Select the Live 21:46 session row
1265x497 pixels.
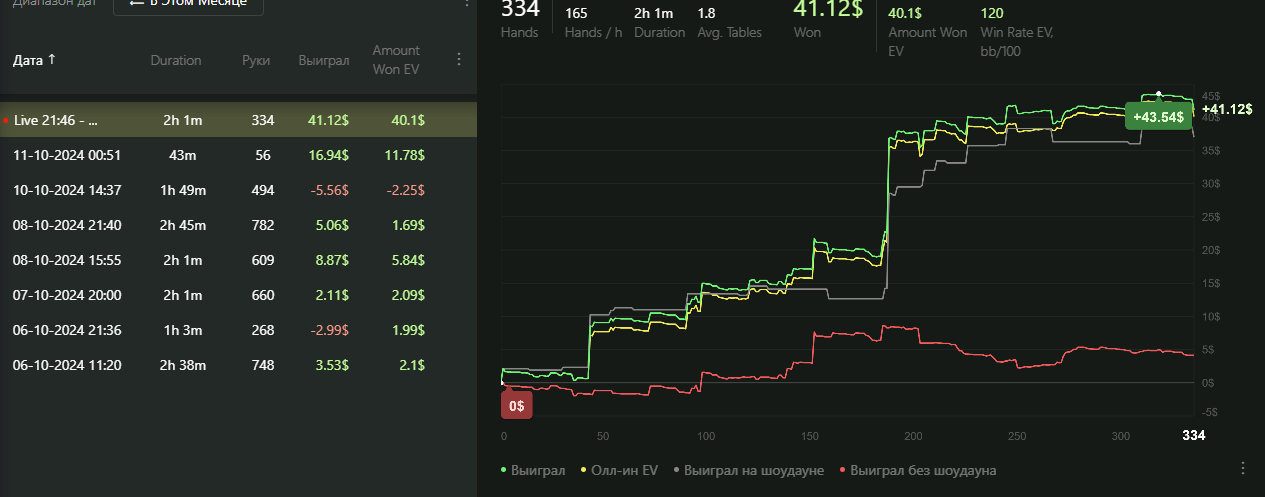tap(238, 120)
